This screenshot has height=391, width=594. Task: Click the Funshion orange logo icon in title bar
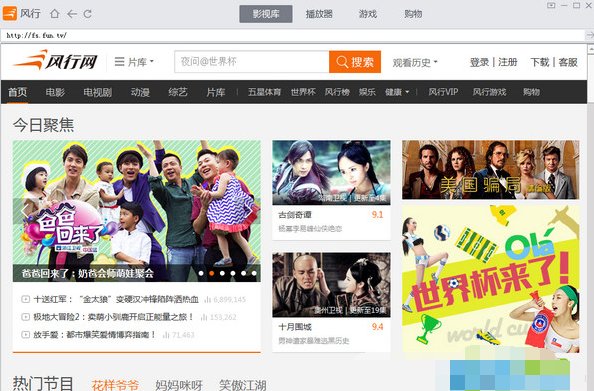pyautogui.click(x=10, y=14)
